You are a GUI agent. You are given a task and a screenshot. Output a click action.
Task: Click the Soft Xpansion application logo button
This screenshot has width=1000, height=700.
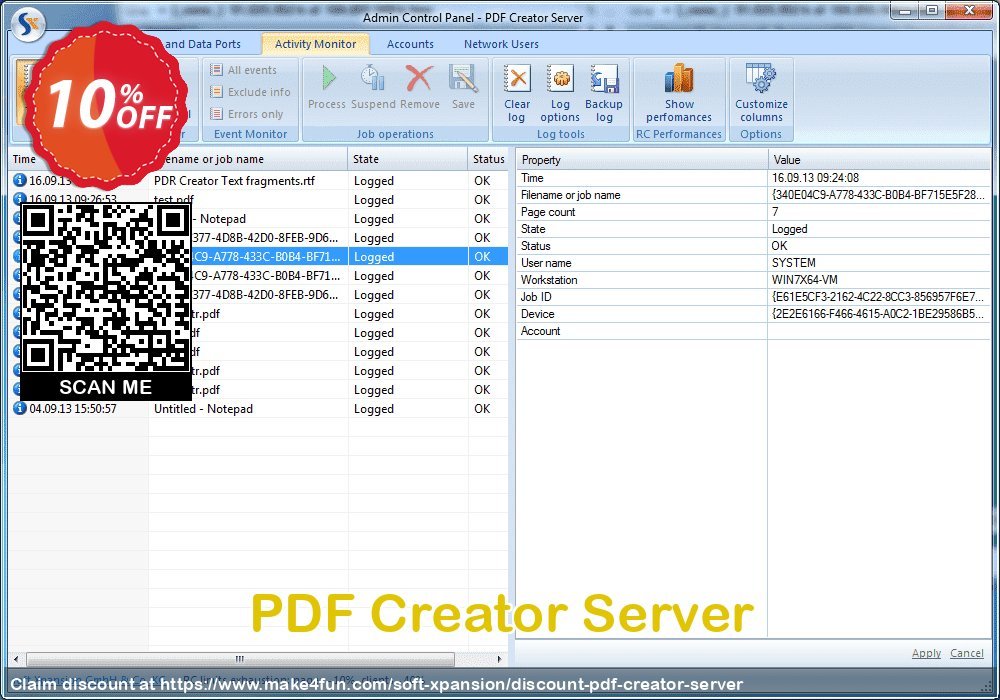(27, 23)
